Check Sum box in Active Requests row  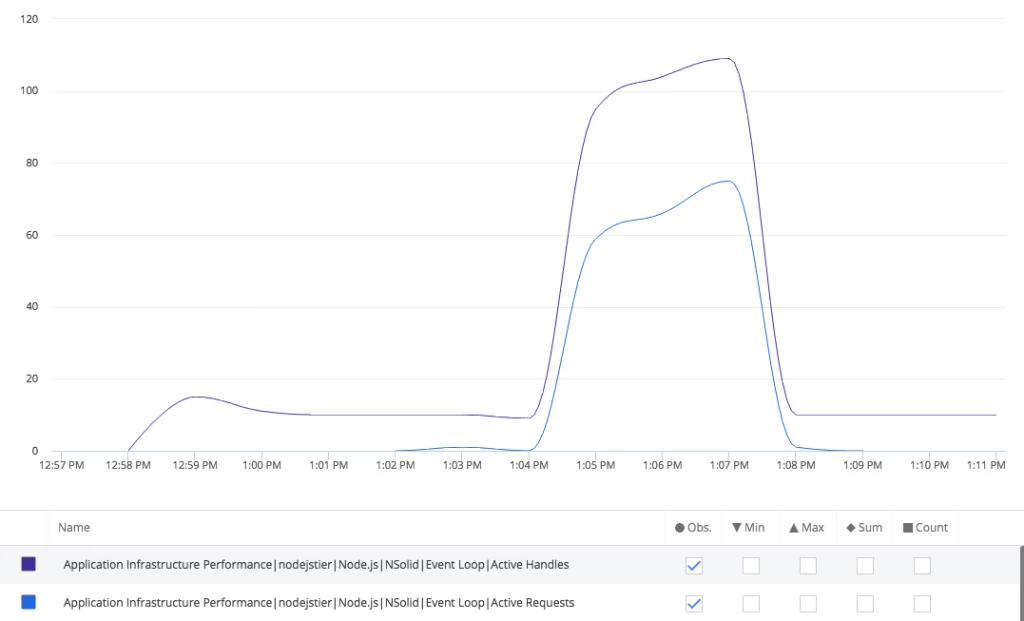point(865,604)
